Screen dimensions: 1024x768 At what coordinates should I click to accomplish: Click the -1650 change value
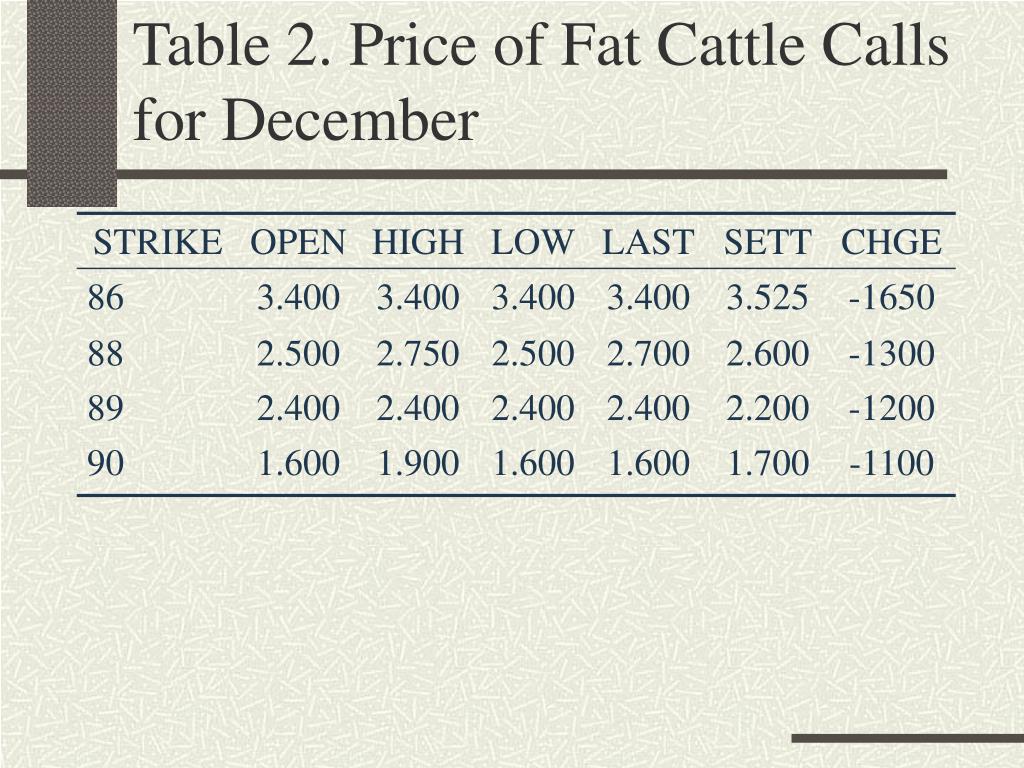(x=891, y=298)
